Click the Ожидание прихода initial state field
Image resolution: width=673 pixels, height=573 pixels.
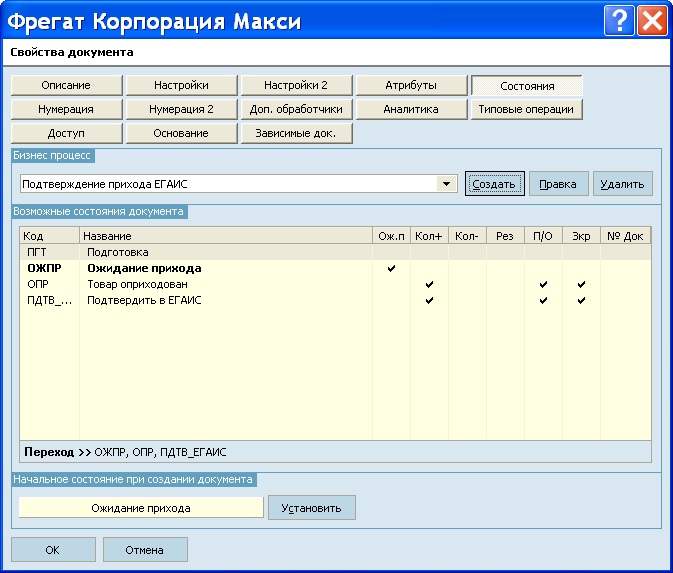pyautogui.click(x=141, y=508)
